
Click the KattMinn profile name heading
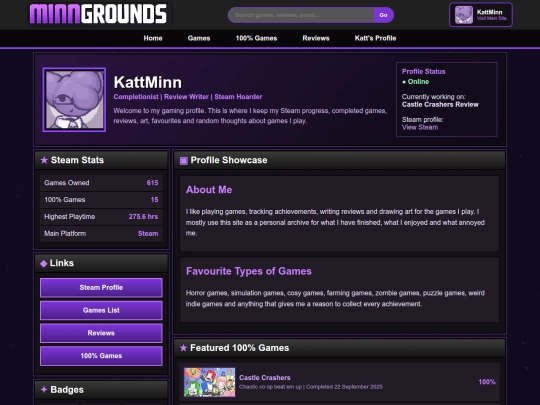(148, 82)
